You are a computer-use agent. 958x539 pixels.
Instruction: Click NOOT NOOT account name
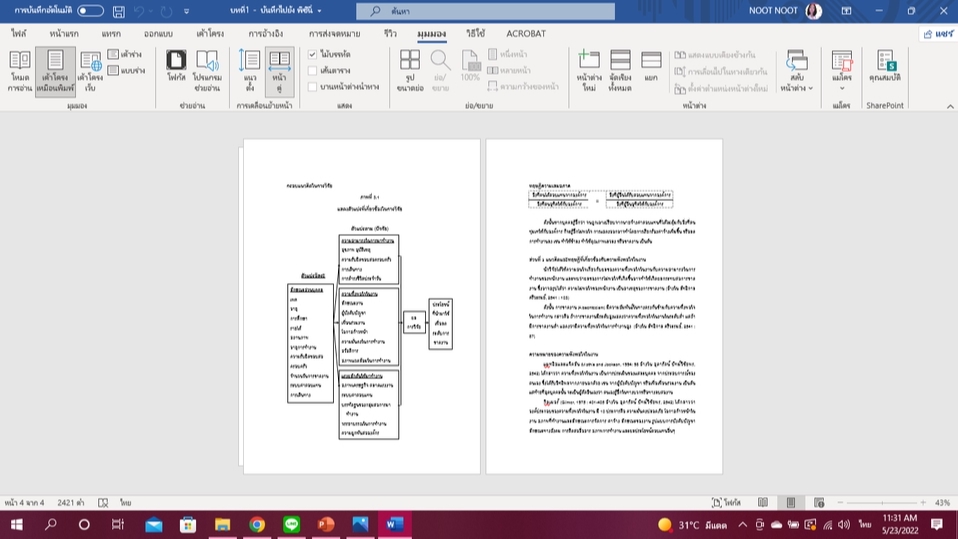pos(773,11)
